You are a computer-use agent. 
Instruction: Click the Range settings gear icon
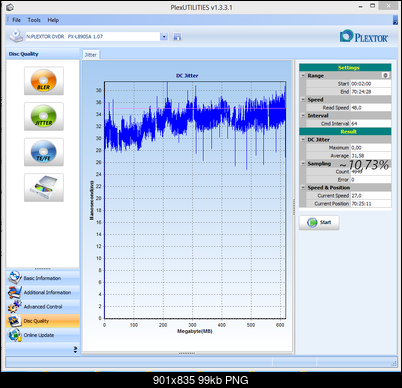tap(385, 75)
